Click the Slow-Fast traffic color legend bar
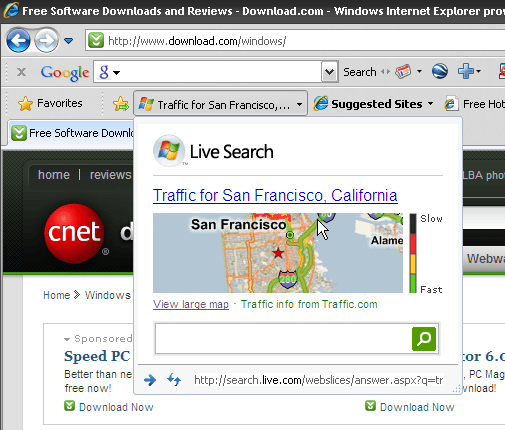The image size is (505, 430). 413,253
